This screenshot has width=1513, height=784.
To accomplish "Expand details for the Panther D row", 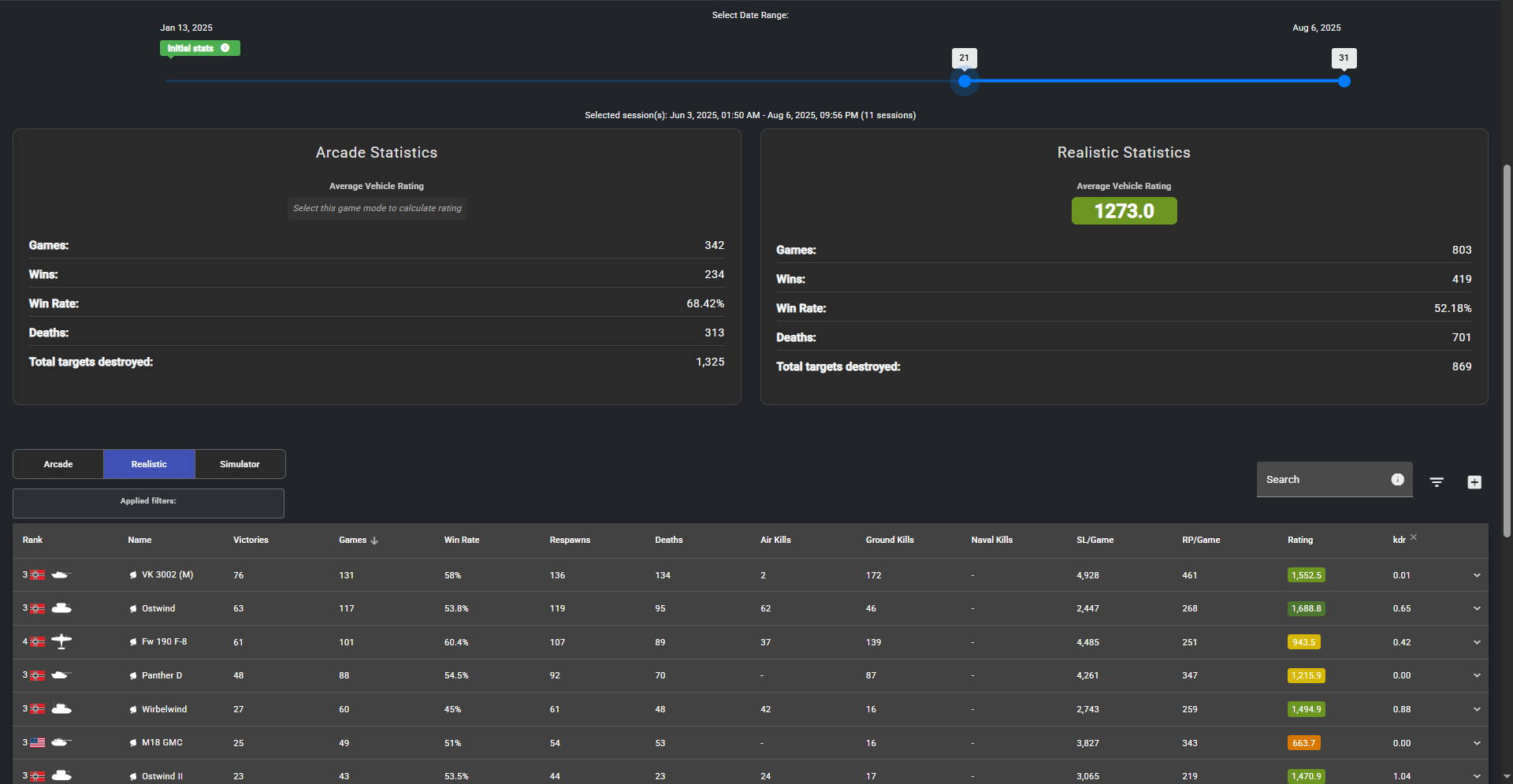I will [x=1477, y=675].
